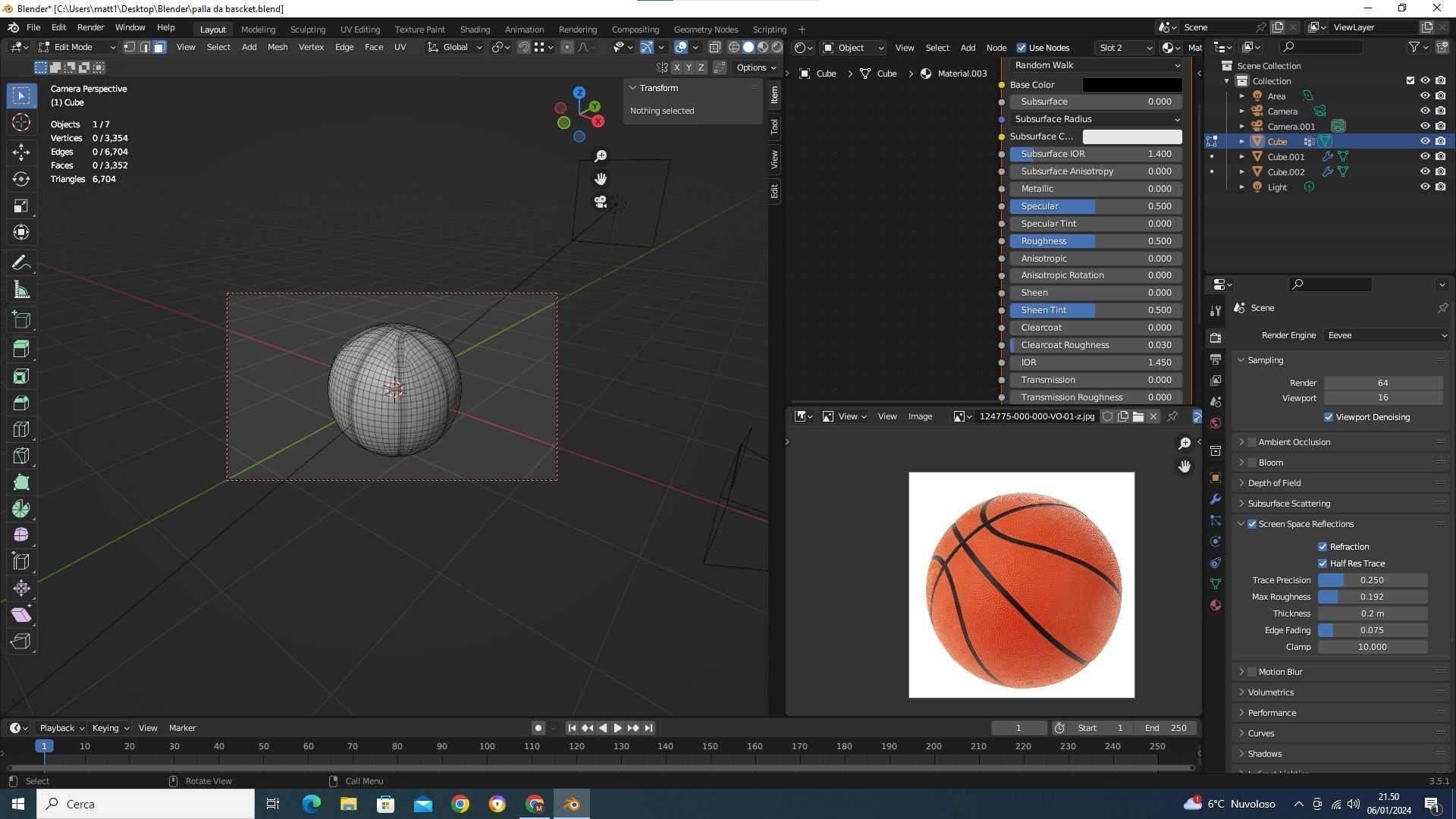The image size is (1456, 819).
Task: Enable Motion Blur checkbox
Action: [1252, 672]
